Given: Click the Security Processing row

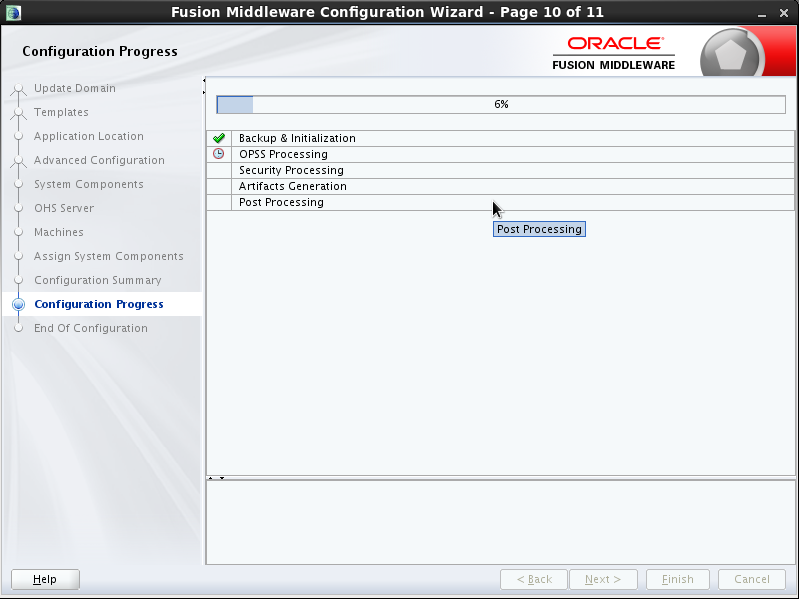Looking at the screenshot, I should (500, 170).
